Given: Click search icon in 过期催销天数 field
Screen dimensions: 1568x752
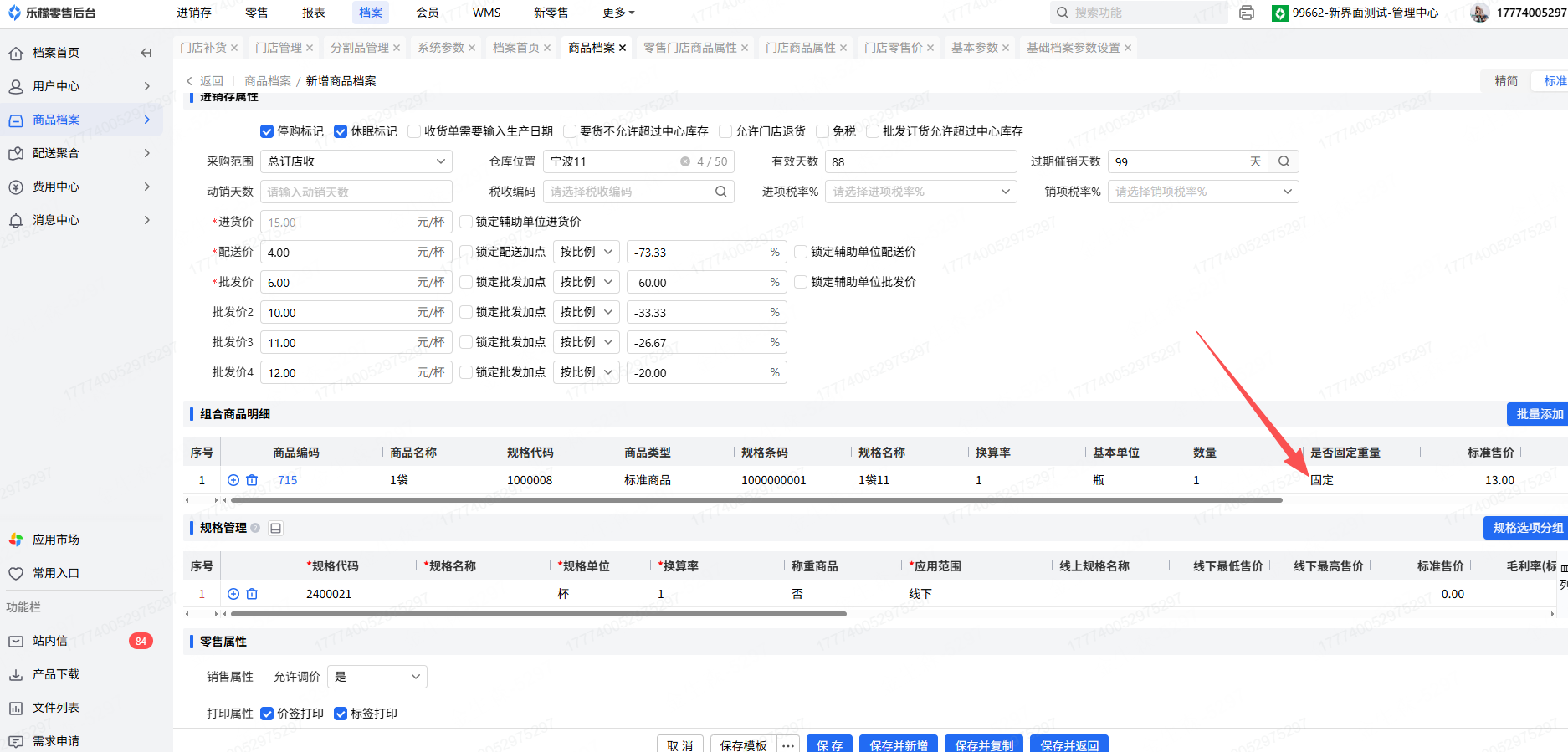Looking at the screenshot, I should click(1284, 161).
